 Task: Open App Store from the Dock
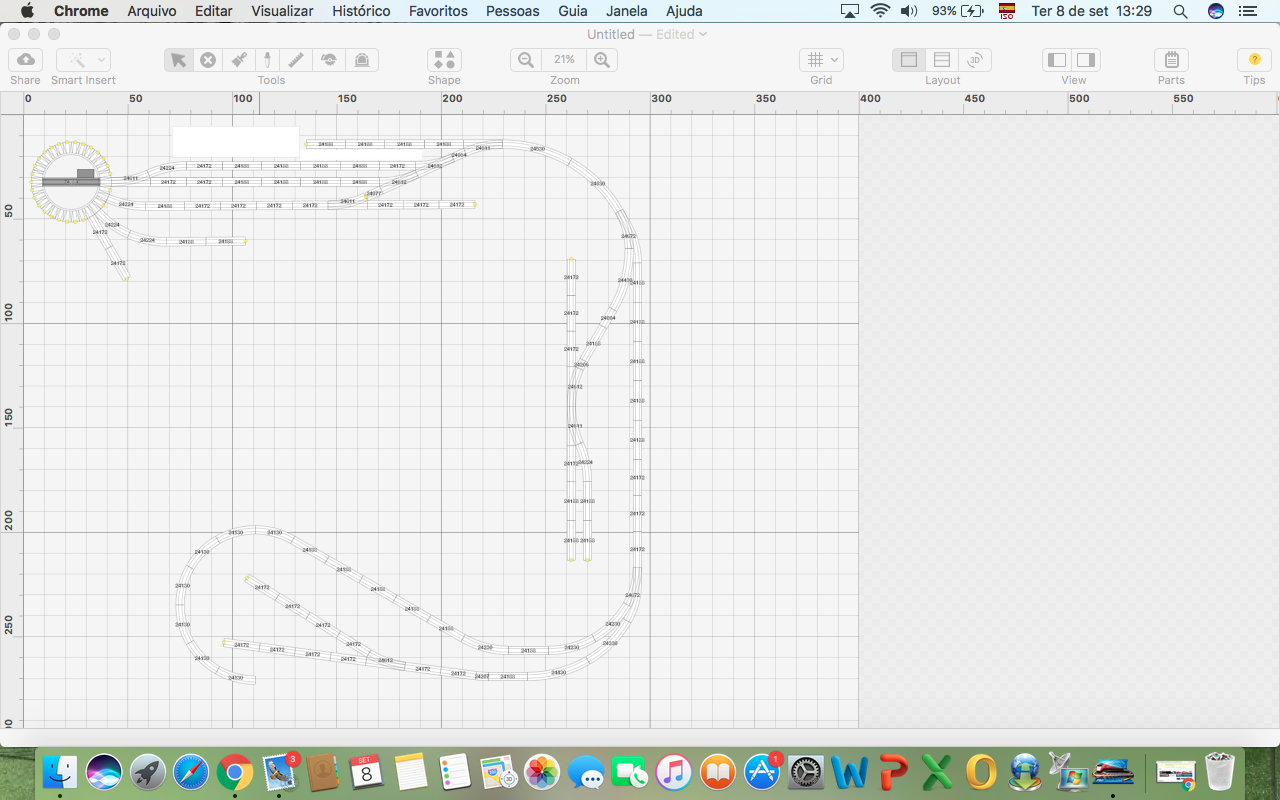[762, 772]
